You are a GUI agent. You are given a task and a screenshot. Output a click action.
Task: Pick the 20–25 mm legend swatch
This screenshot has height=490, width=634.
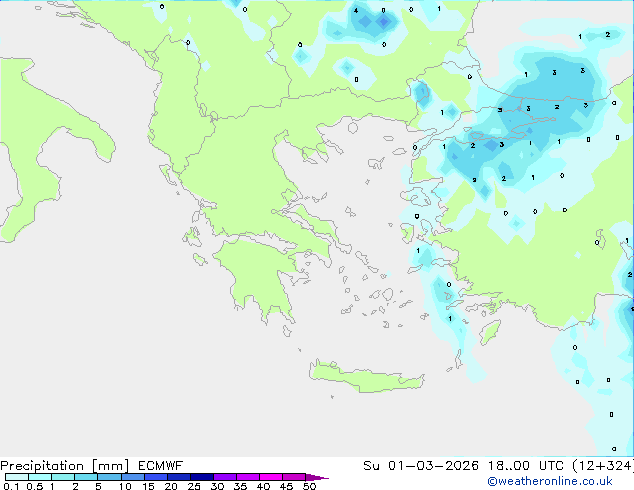coord(178,477)
